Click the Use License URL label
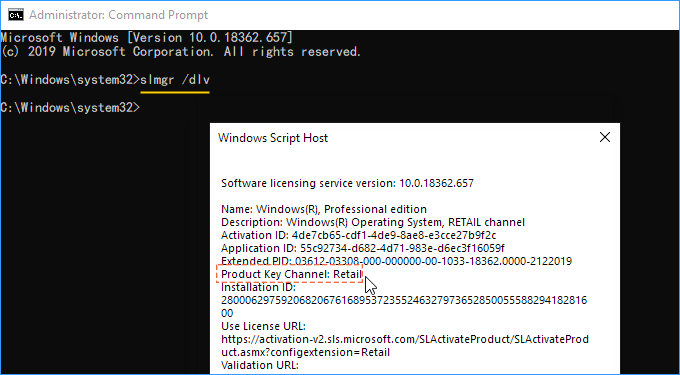The width and height of the screenshot is (680, 375). click(264, 326)
